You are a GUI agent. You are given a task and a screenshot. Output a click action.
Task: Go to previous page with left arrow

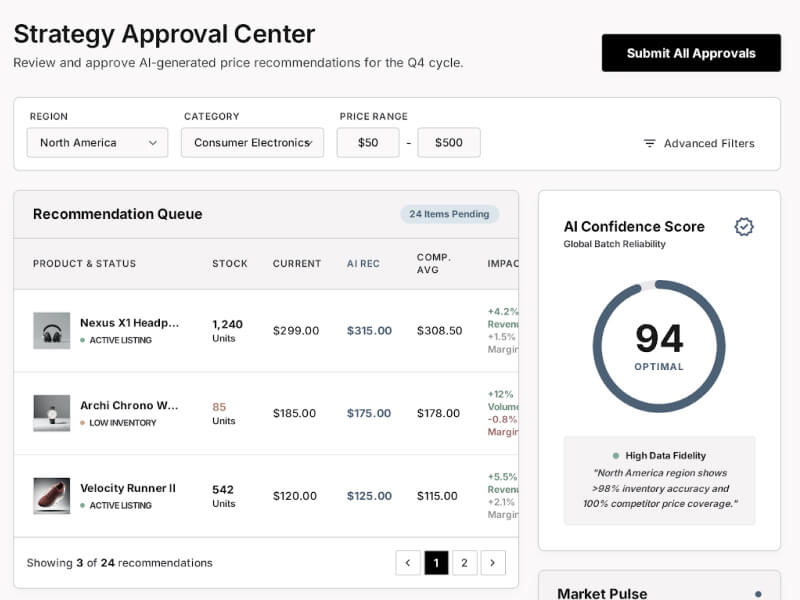408,563
